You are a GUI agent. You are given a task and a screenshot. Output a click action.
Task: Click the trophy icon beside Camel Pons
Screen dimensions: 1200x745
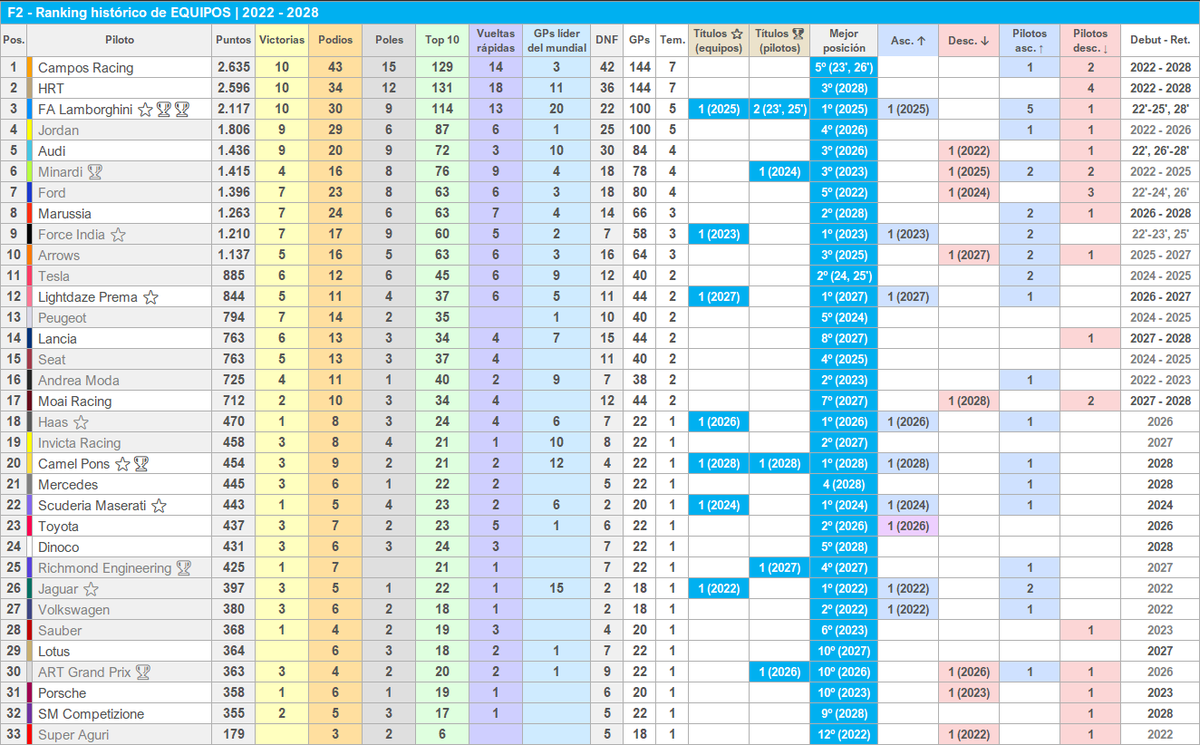pyautogui.click(x=142, y=464)
